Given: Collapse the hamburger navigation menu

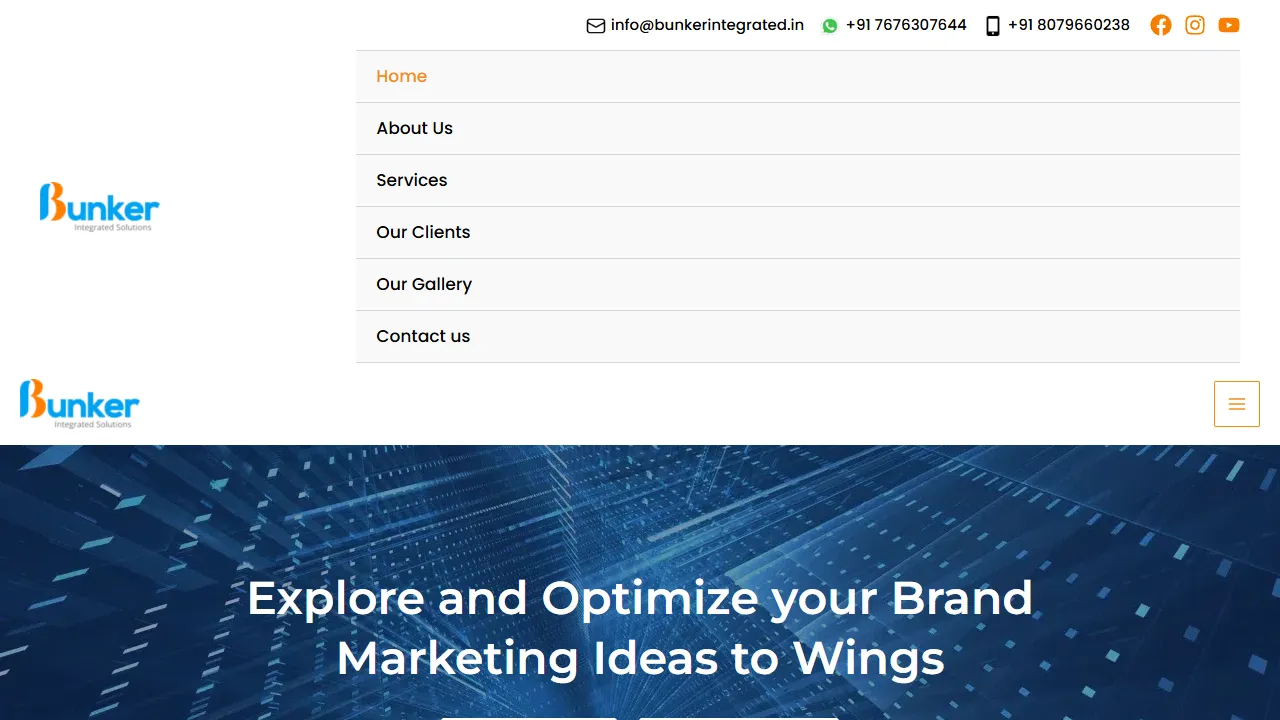Looking at the screenshot, I should [1237, 404].
